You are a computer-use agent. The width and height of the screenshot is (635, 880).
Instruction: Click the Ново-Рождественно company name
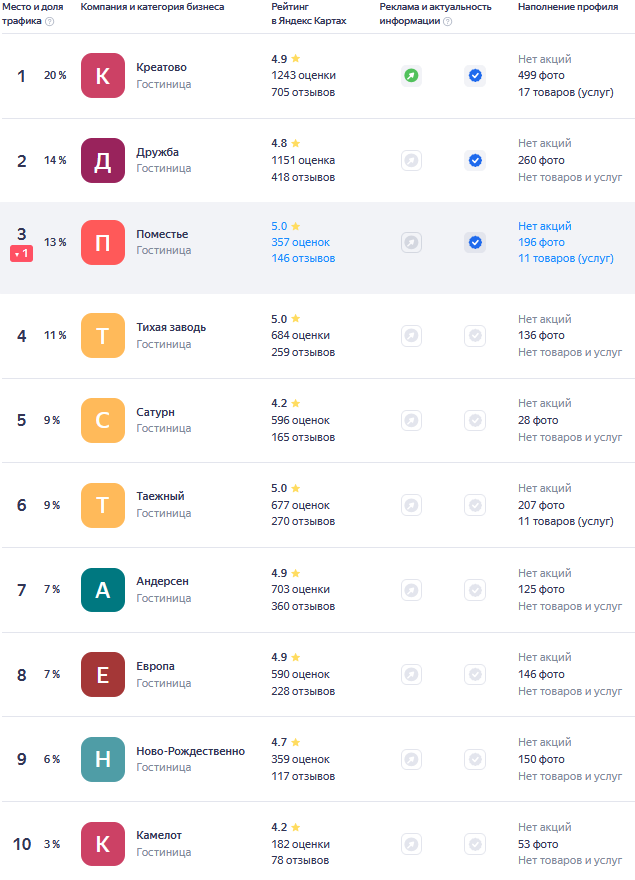coord(191,751)
